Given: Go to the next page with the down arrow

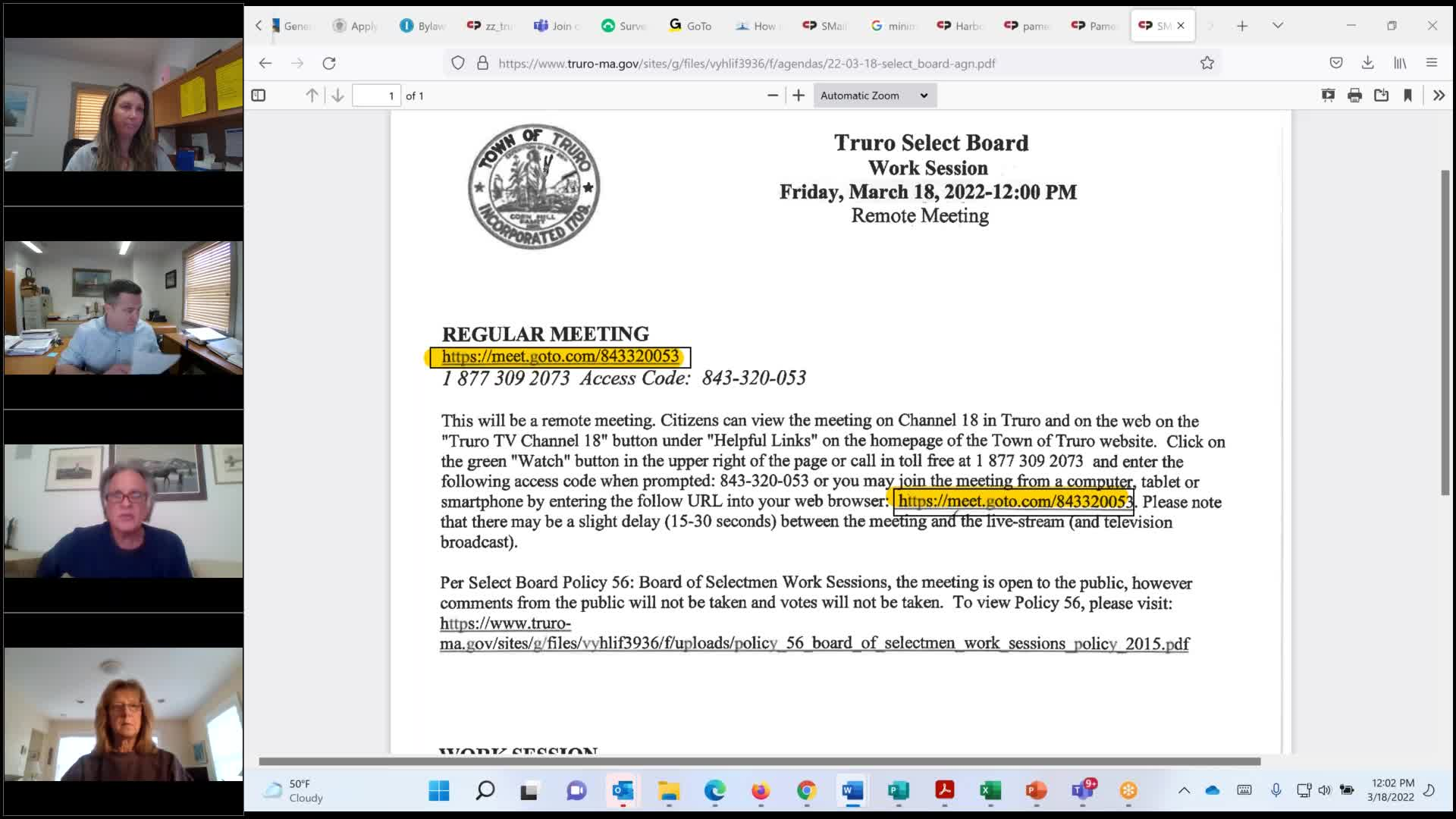Looking at the screenshot, I should tap(337, 96).
